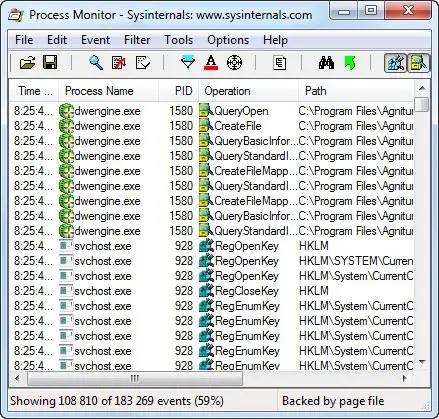Clear the display with the eraser icon
The image size is (439, 419).
click(x=119, y=63)
